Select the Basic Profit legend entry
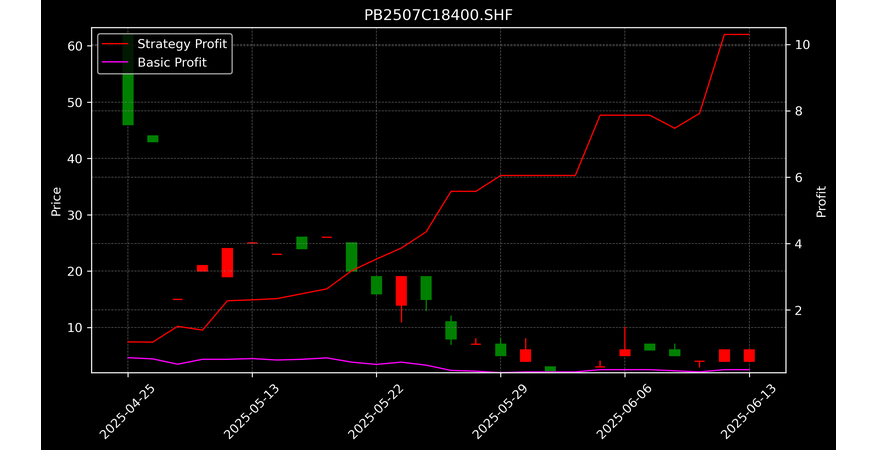Screen dimensions: 878x450 click(x=155, y=62)
